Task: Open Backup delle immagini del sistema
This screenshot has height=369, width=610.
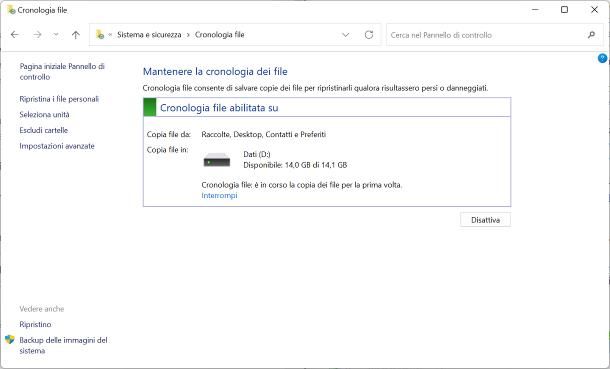Action: coord(63,345)
